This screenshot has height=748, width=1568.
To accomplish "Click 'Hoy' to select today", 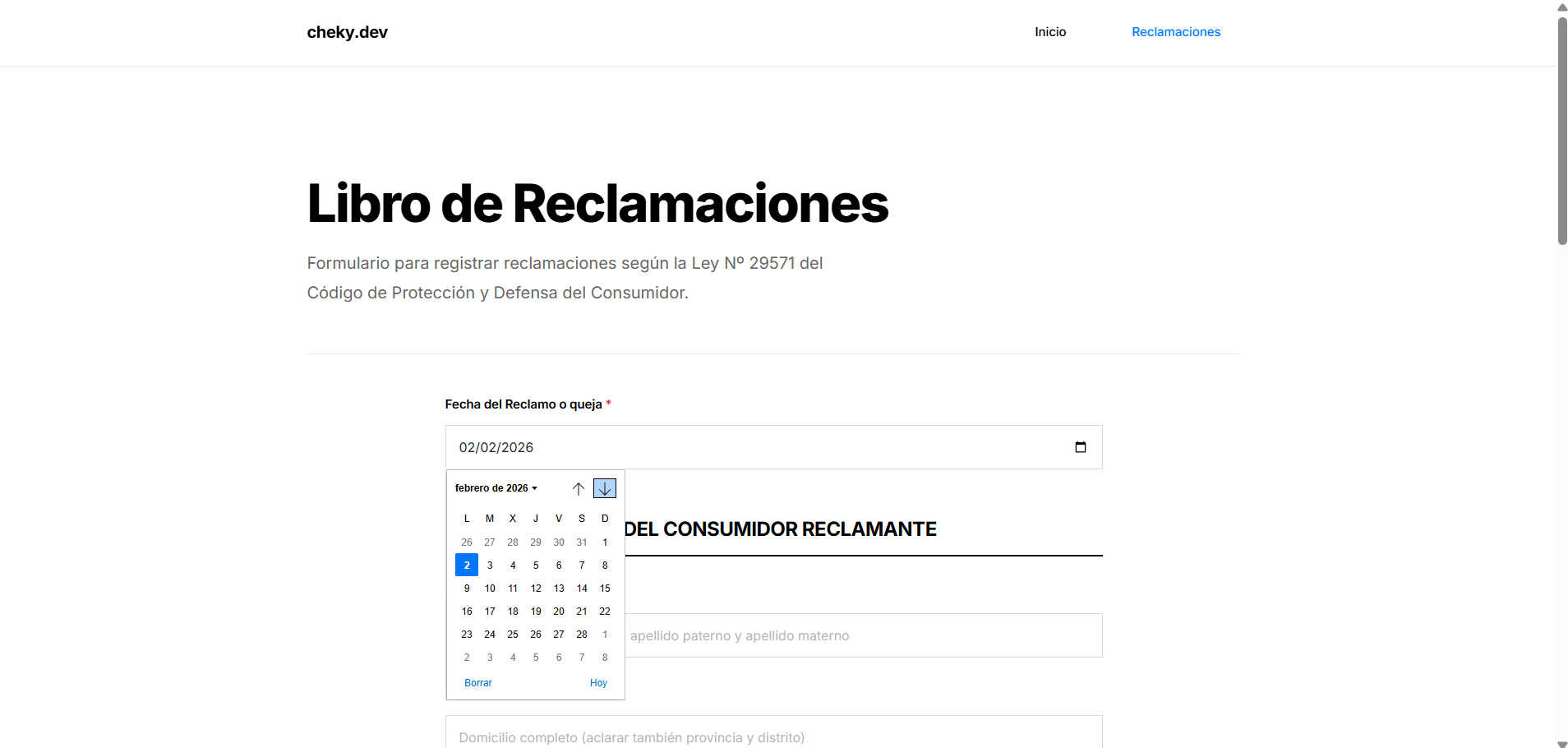I will tap(597, 682).
